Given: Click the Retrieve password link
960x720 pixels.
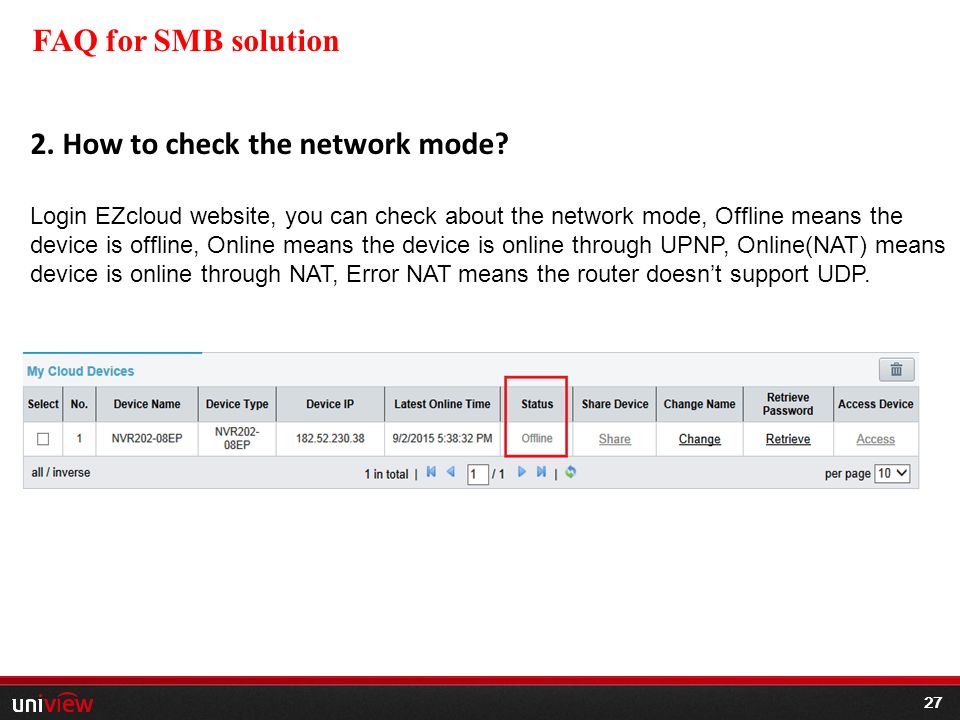Looking at the screenshot, I should coord(788,439).
